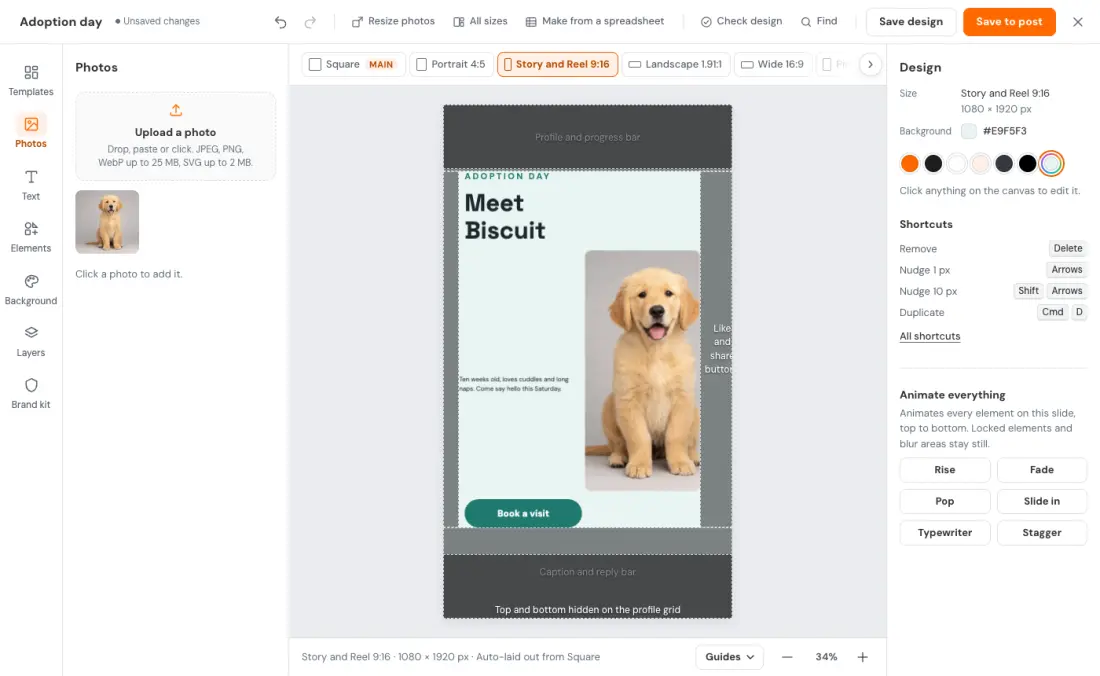Zoom out with the minus icon
This screenshot has height=676, width=1100.
click(787, 657)
